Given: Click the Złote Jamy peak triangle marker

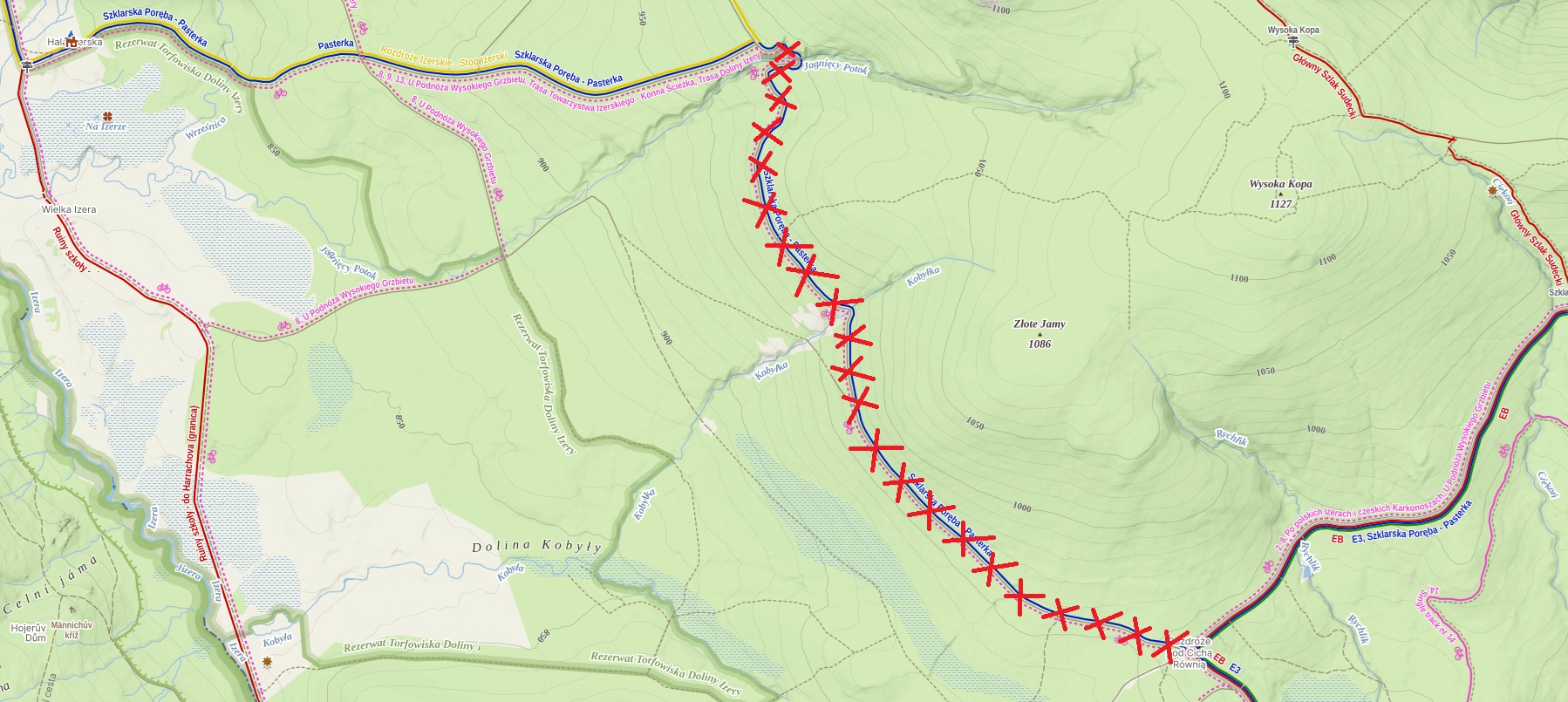Looking at the screenshot, I should click(x=1039, y=333).
